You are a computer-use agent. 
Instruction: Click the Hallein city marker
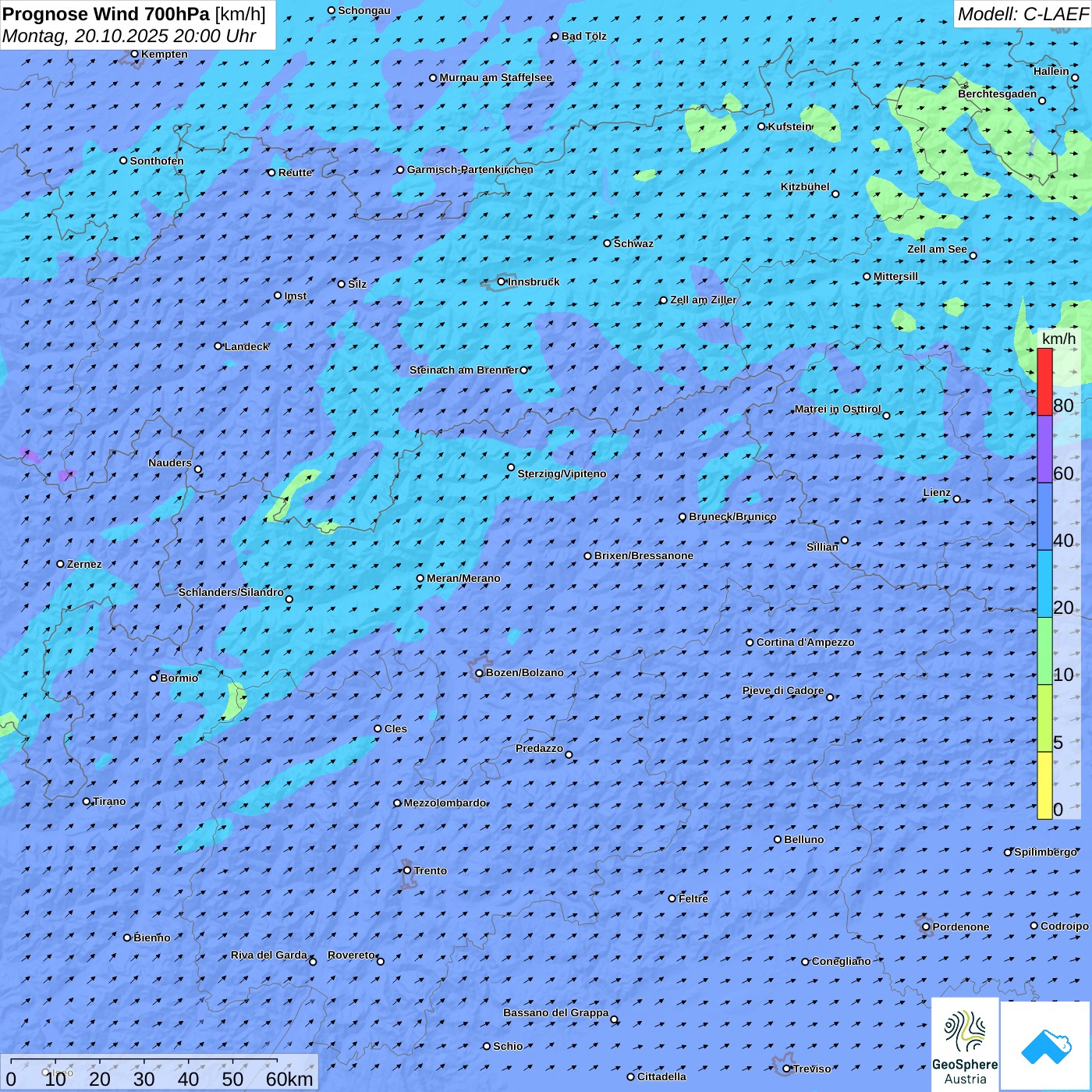(1075, 77)
